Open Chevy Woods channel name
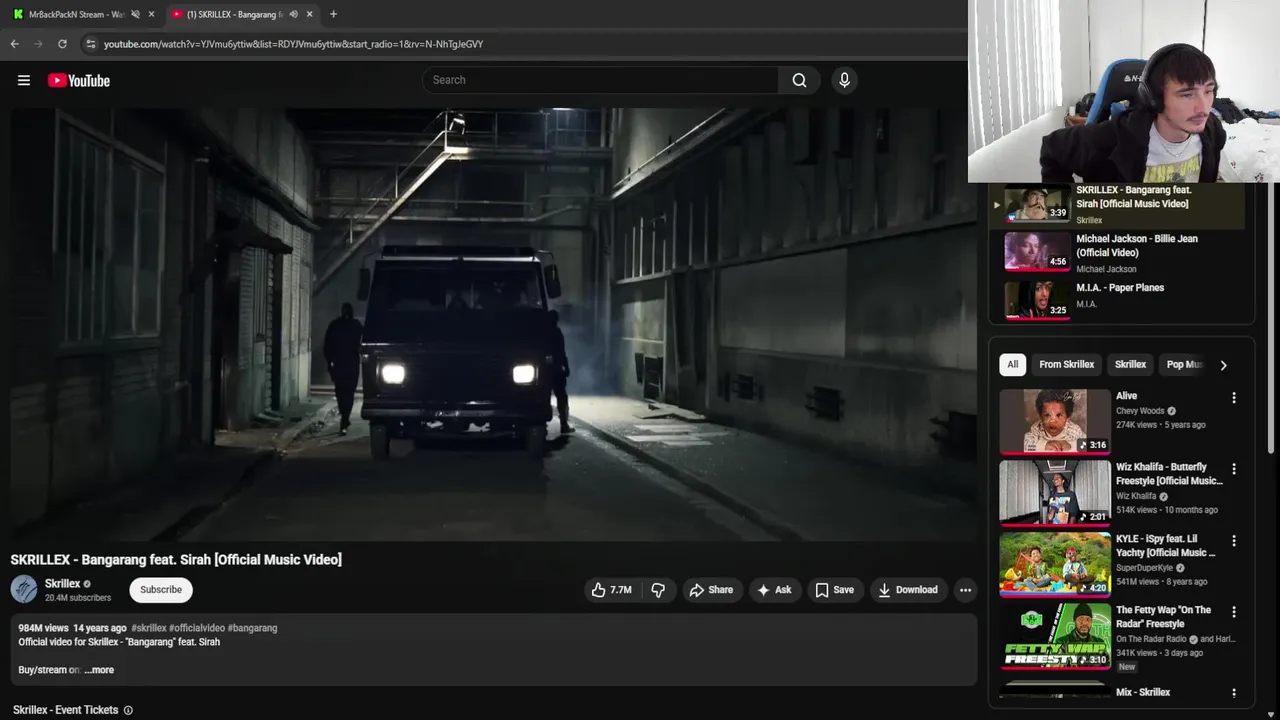This screenshot has height=720, width=1280. [x=1140, y=411]
